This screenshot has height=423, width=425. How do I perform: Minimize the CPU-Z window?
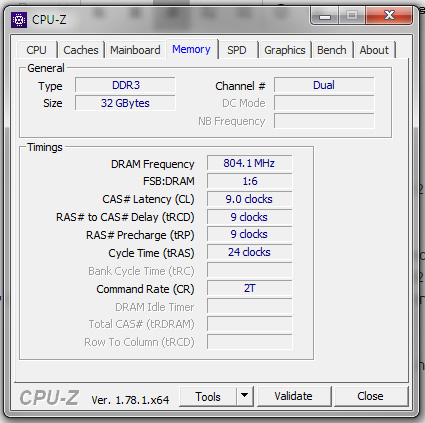click(325, 15)
